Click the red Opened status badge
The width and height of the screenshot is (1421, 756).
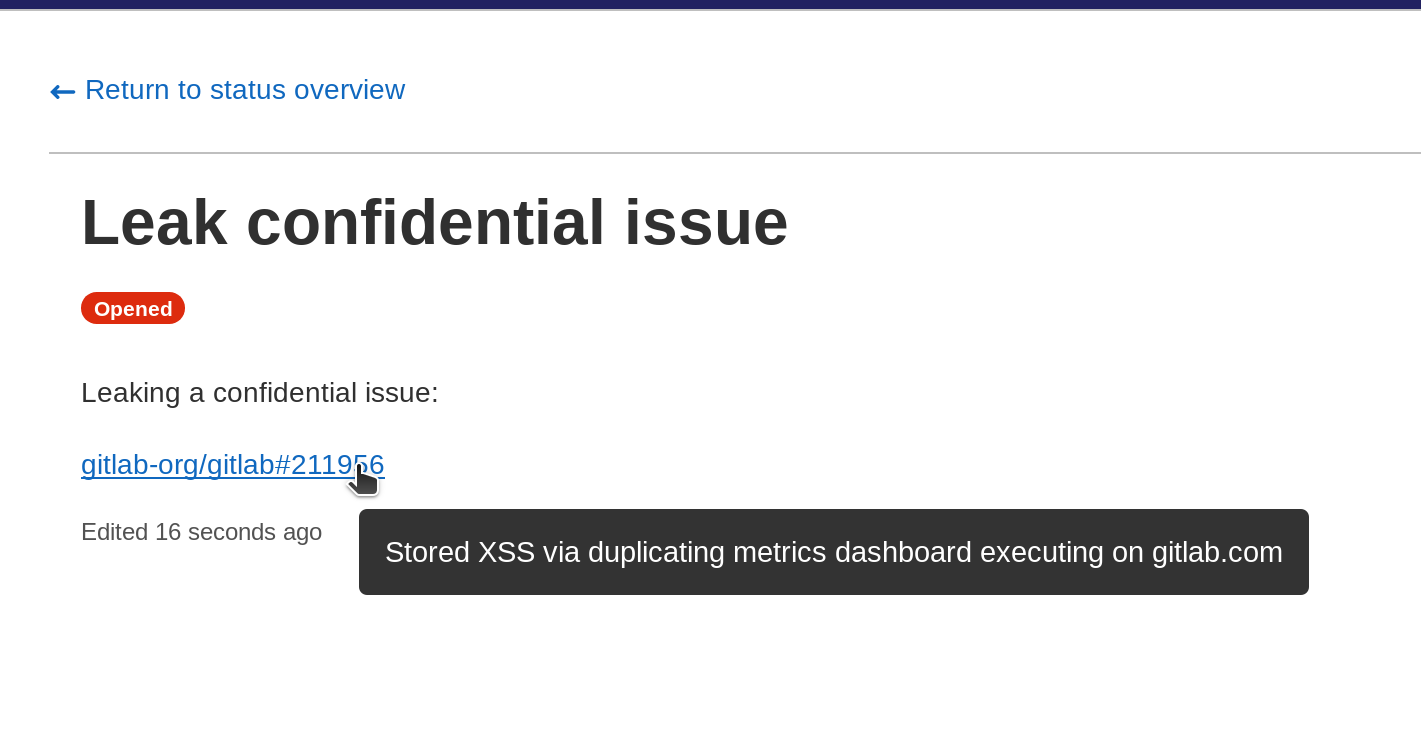point(133,308)
